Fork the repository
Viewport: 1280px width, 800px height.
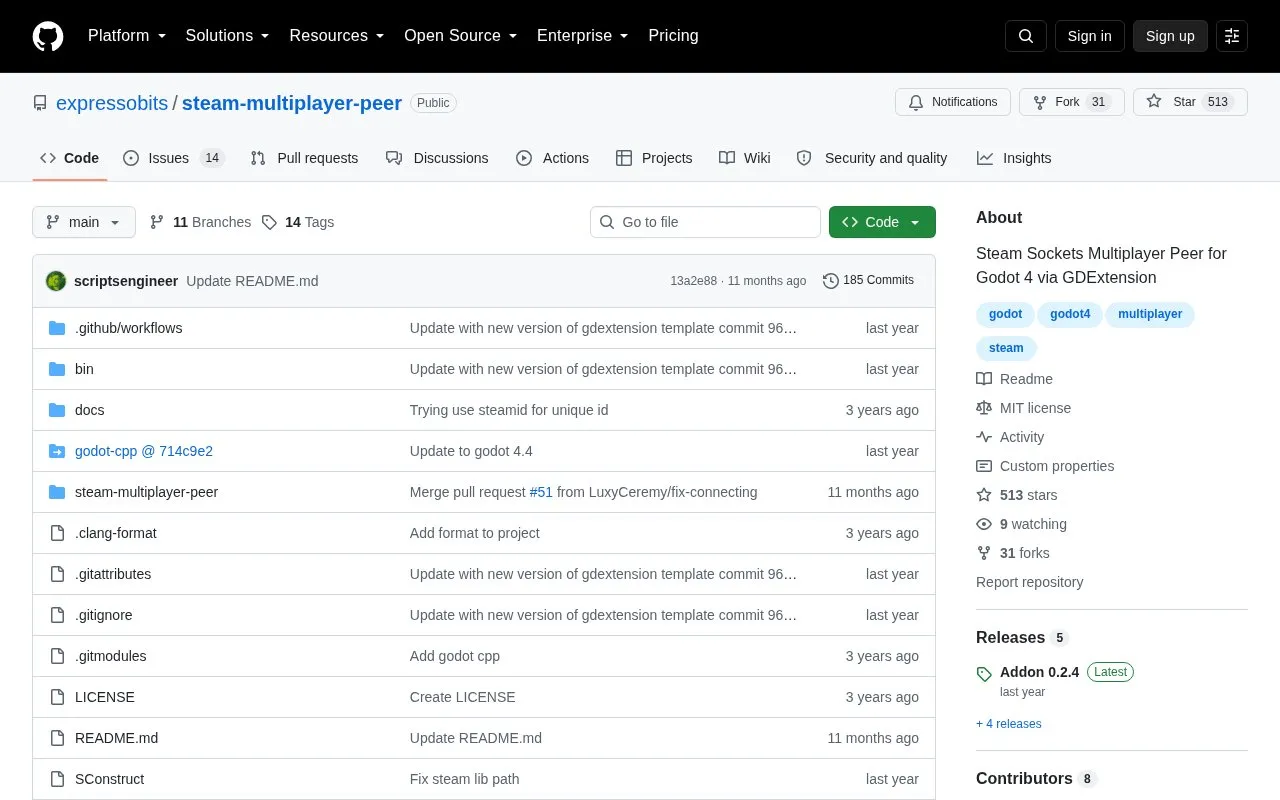[x=1072, y=102]
